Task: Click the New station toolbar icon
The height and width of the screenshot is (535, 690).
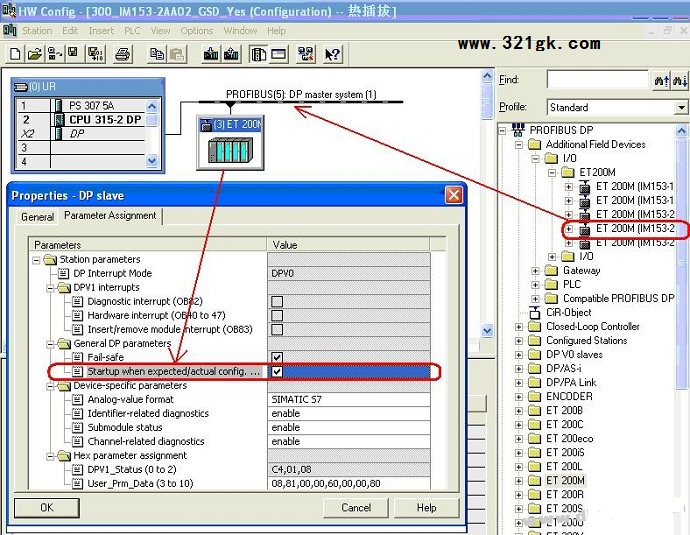Action: point(15,54)
